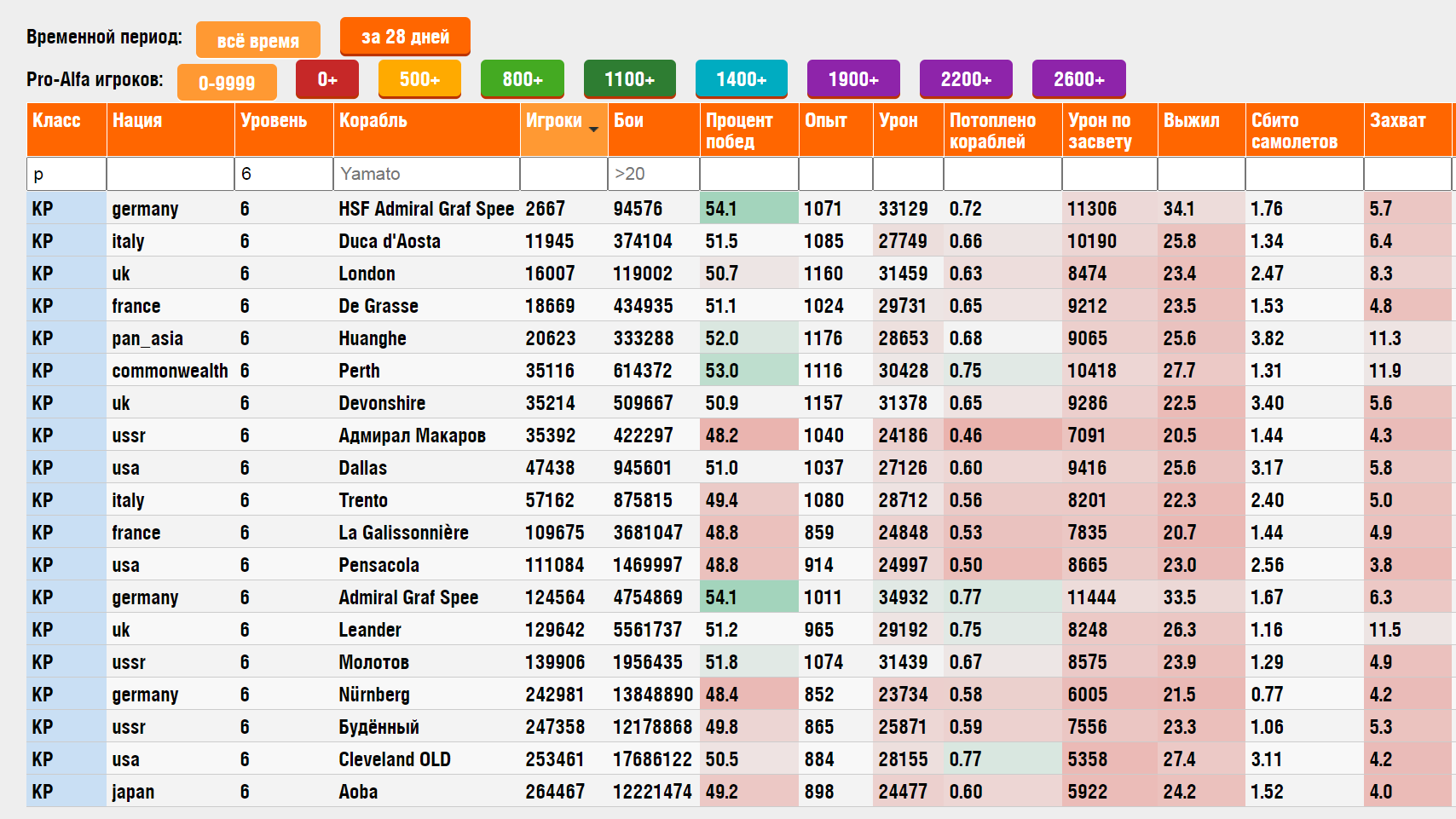
Task: Focus the Бои filter input field
Action: click(x=653, y=174)
